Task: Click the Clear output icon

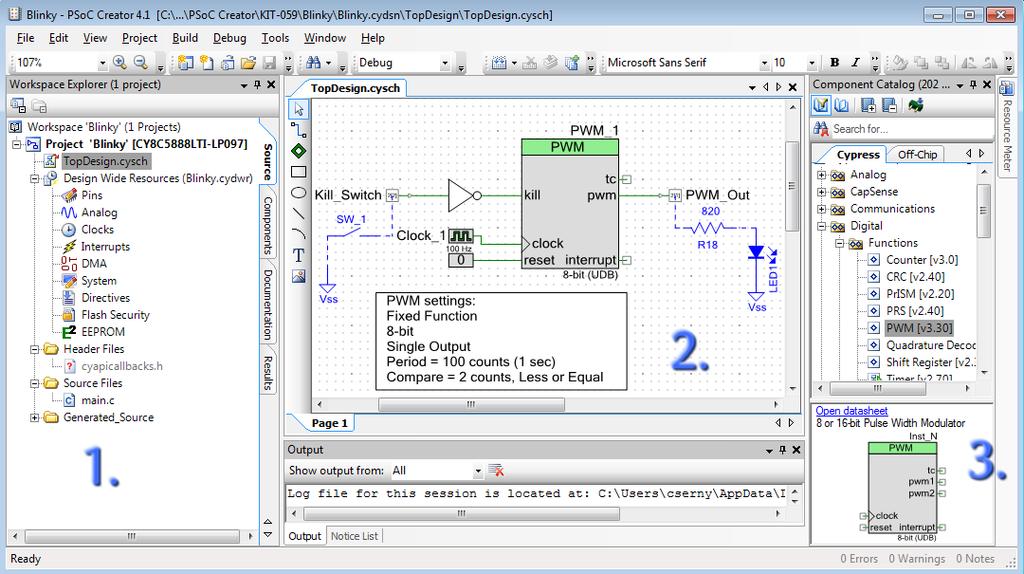Action: click(496, 470)
